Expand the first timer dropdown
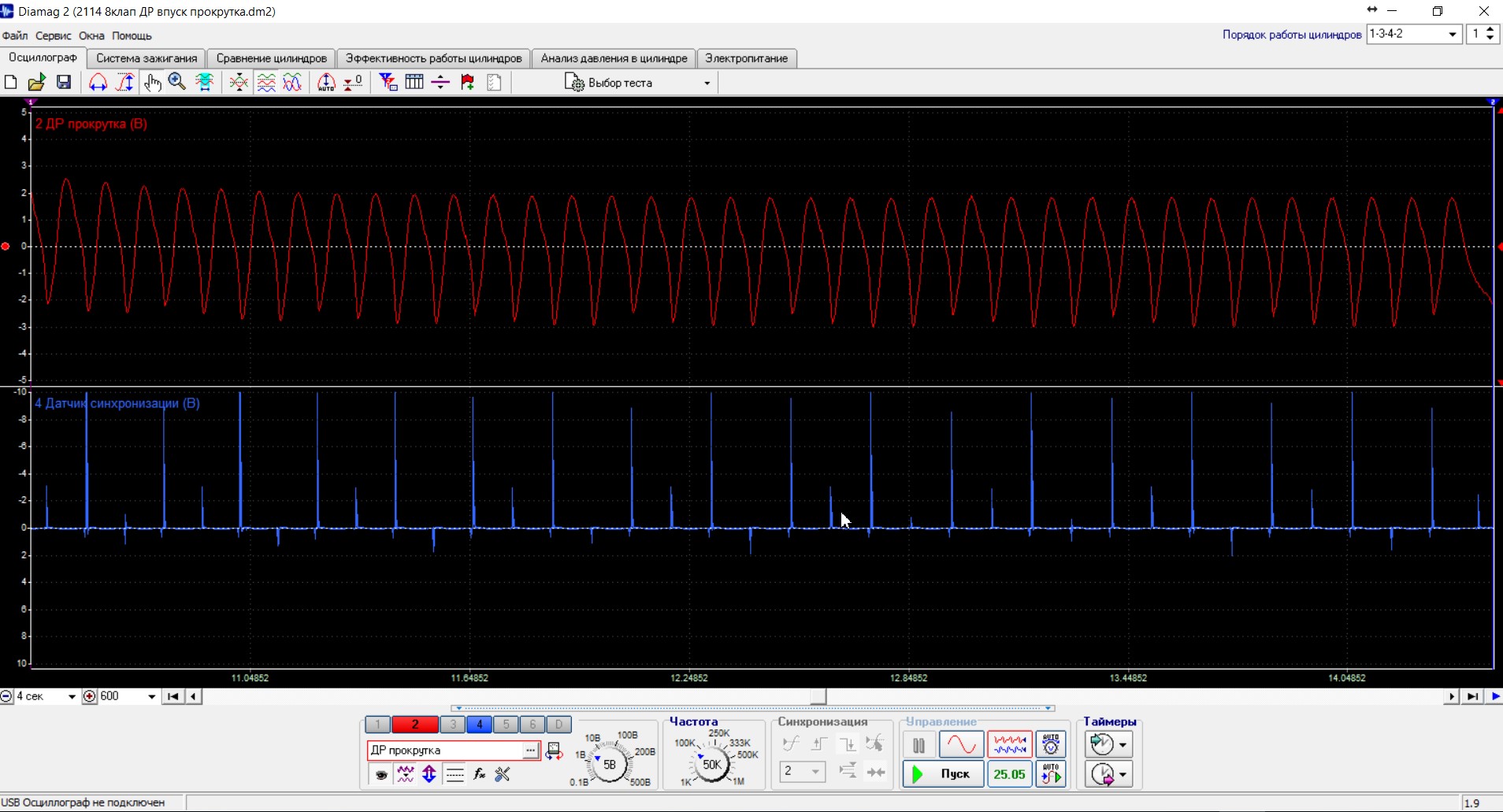Viewport: 1503px width, 812px height. (1123, 744)
